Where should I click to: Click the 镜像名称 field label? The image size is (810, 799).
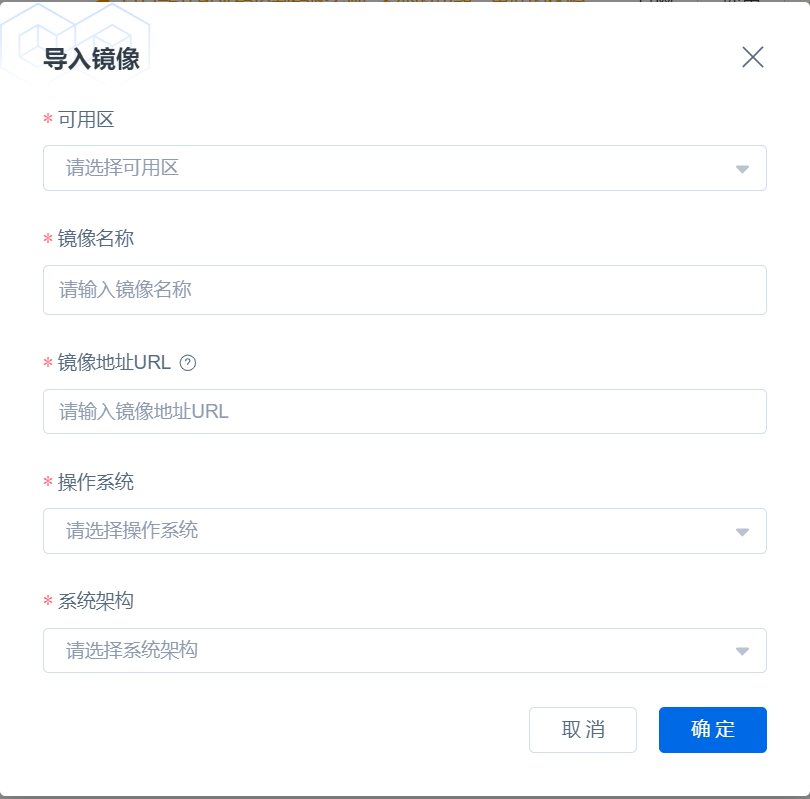click(96, 239)
